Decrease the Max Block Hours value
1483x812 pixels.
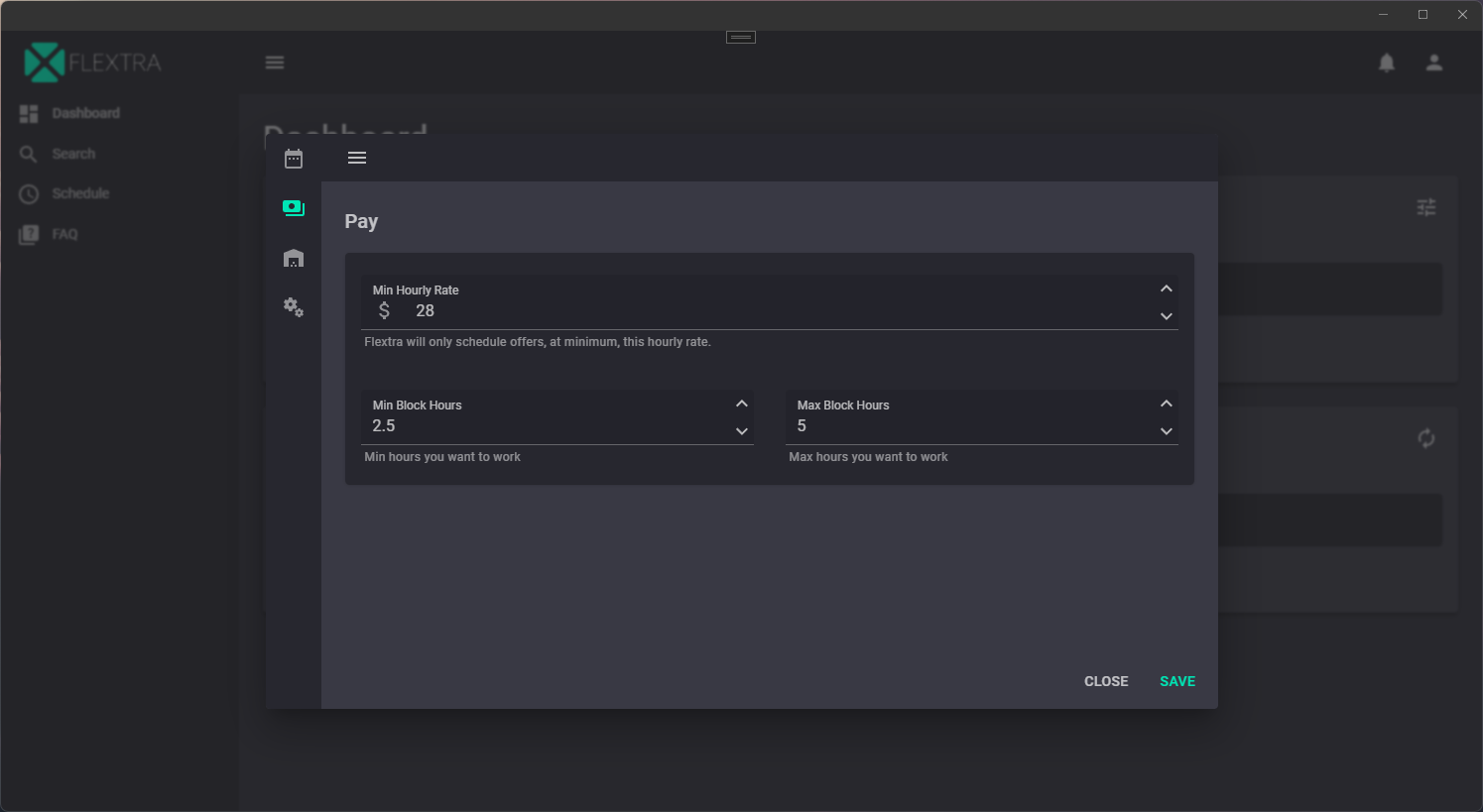click(1167, 431)
